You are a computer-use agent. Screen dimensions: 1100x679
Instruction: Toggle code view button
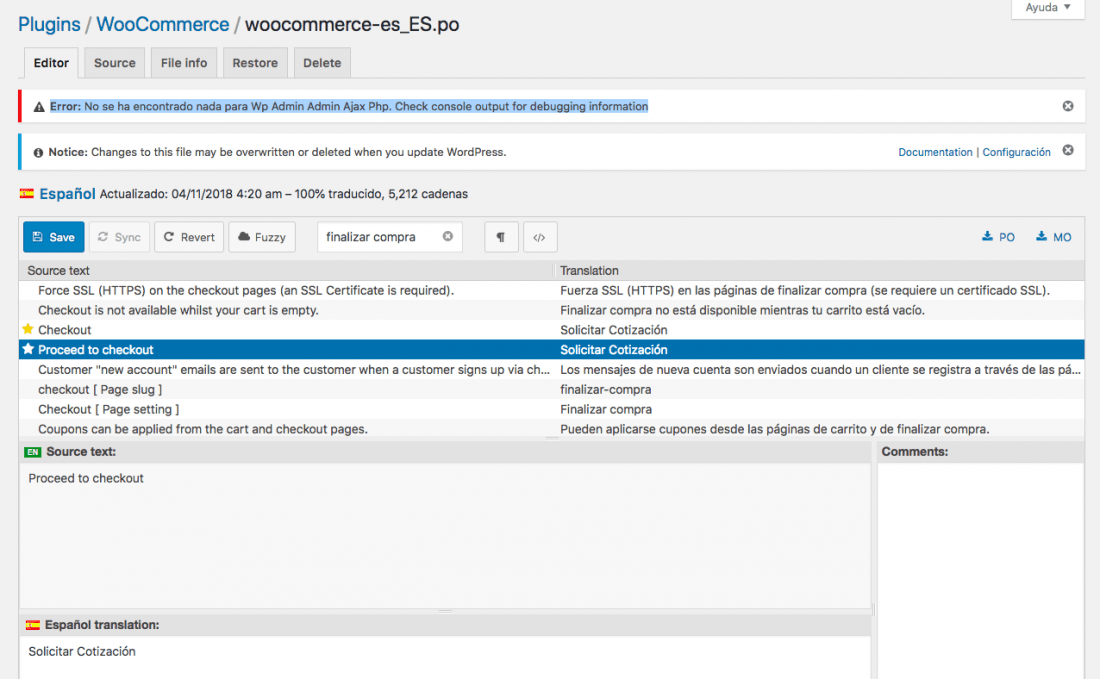tap(539, 237)
